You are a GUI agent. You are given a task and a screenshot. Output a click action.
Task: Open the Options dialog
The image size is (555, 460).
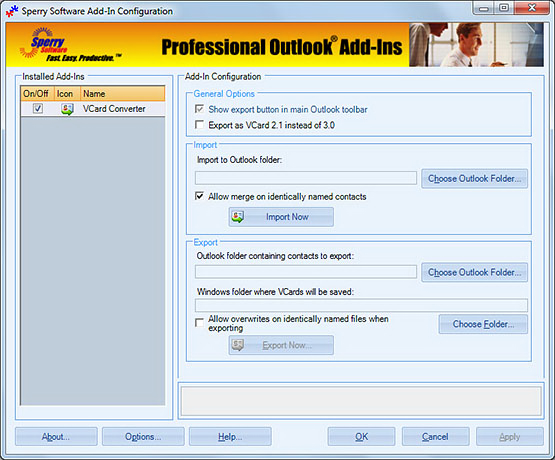tap(143, 437)
